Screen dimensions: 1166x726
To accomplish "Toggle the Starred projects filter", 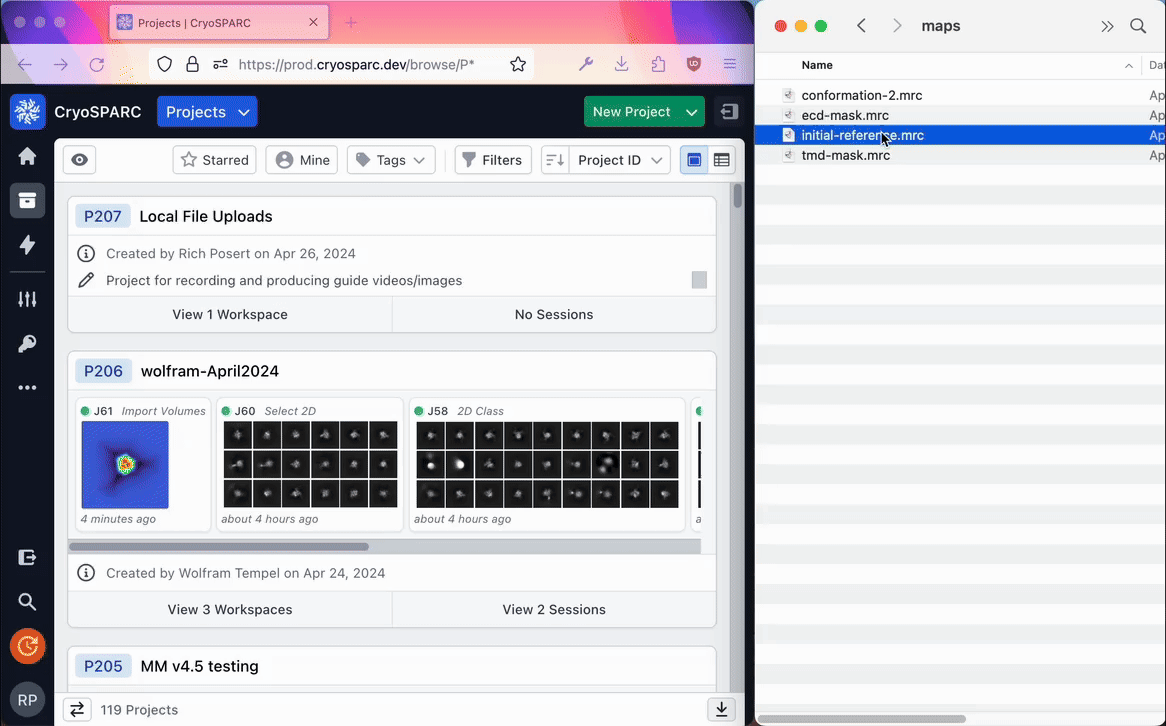I will pyautogui.click(x=214, y=160).
